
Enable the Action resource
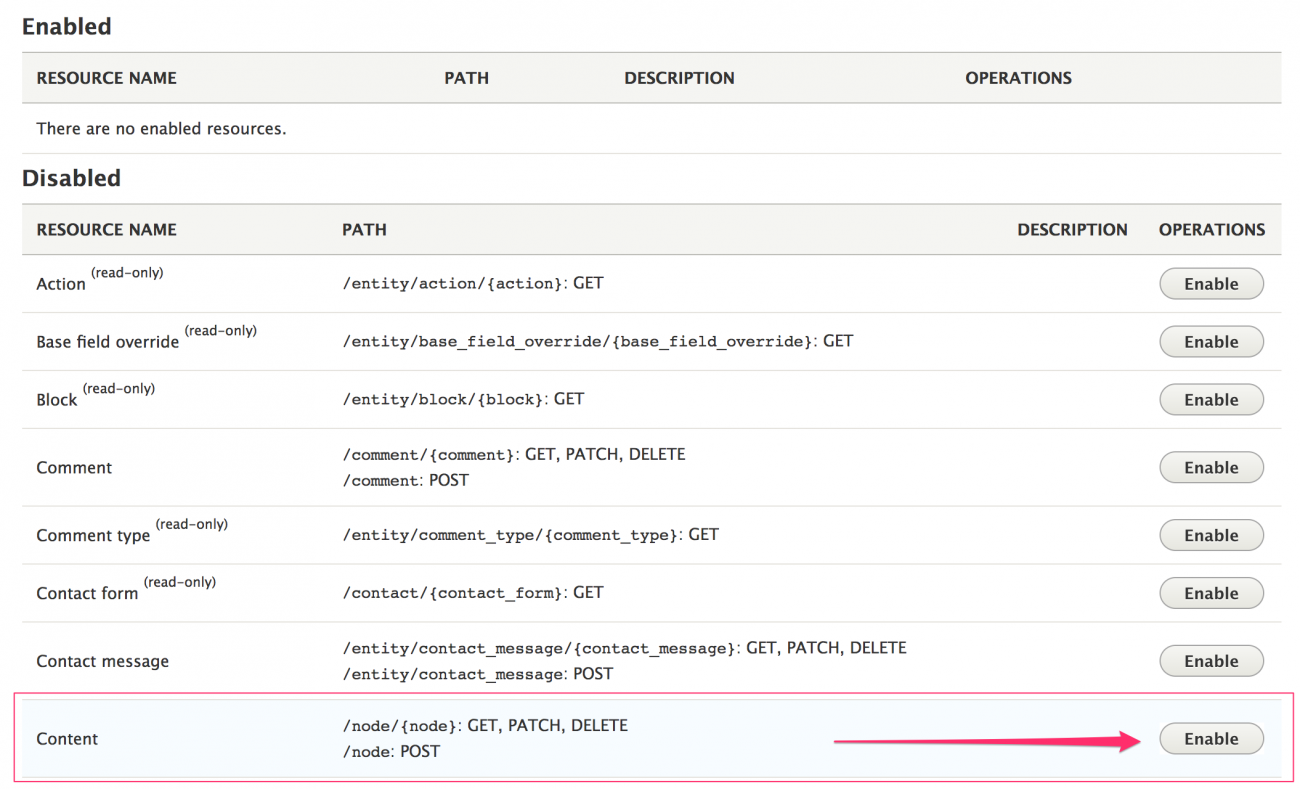pyautogui.click(x=1211, y=284)
